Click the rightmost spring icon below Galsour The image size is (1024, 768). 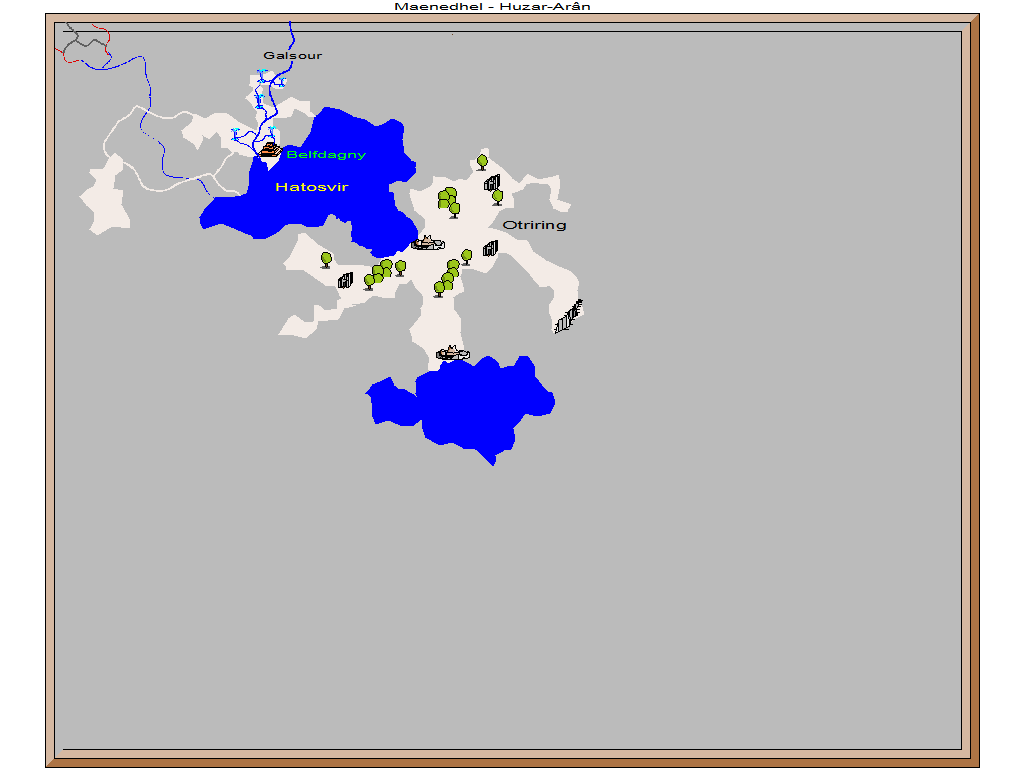282,82
